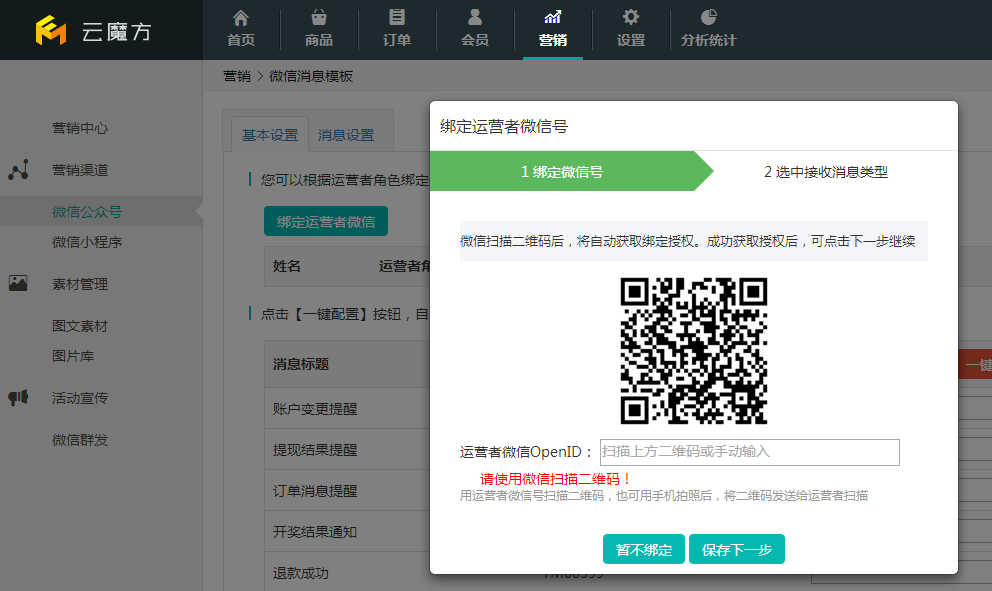Click the 素材管理 sidebar section label
This screenshot has height=591, width=992.
pos(80,284)
